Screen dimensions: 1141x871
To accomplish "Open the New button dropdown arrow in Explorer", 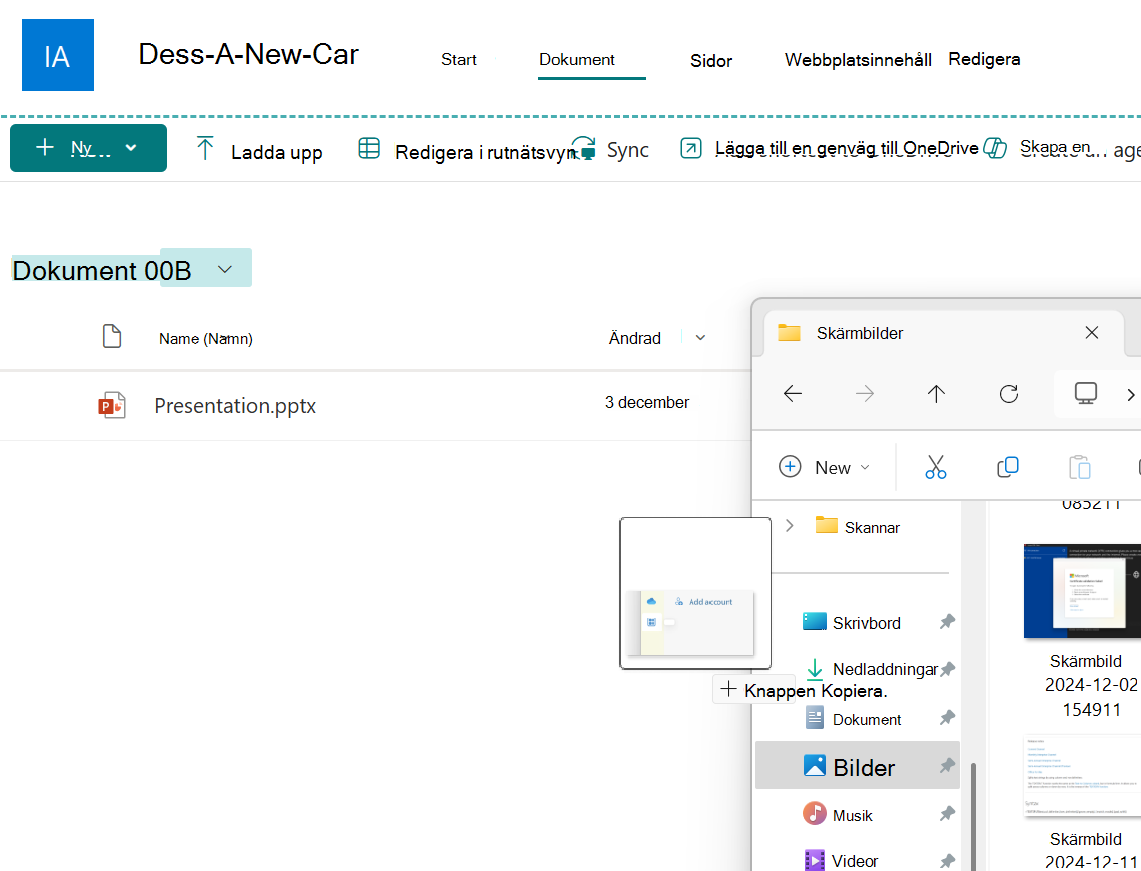I will click(865, 467).
